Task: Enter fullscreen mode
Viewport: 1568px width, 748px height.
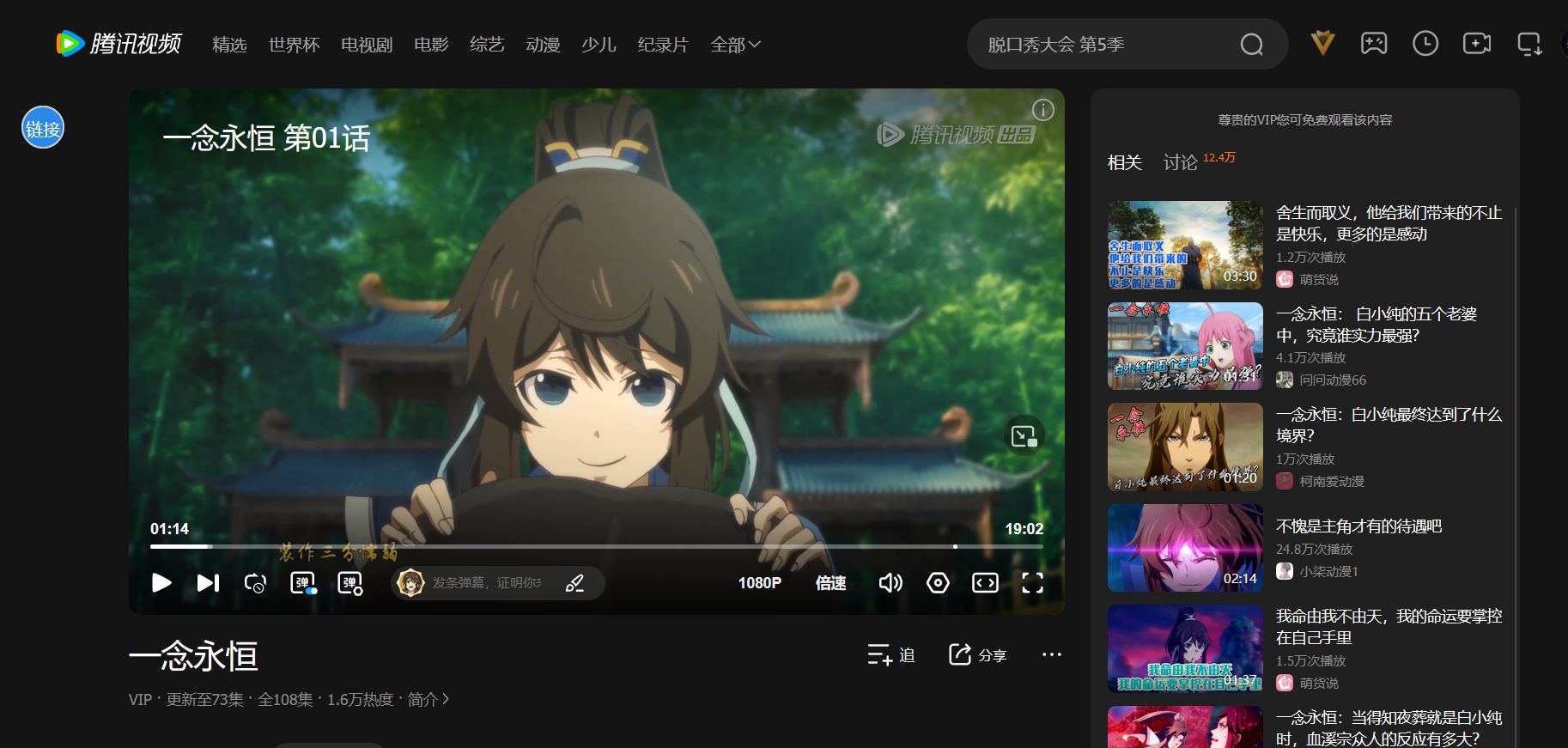Action: [1033, 583]
